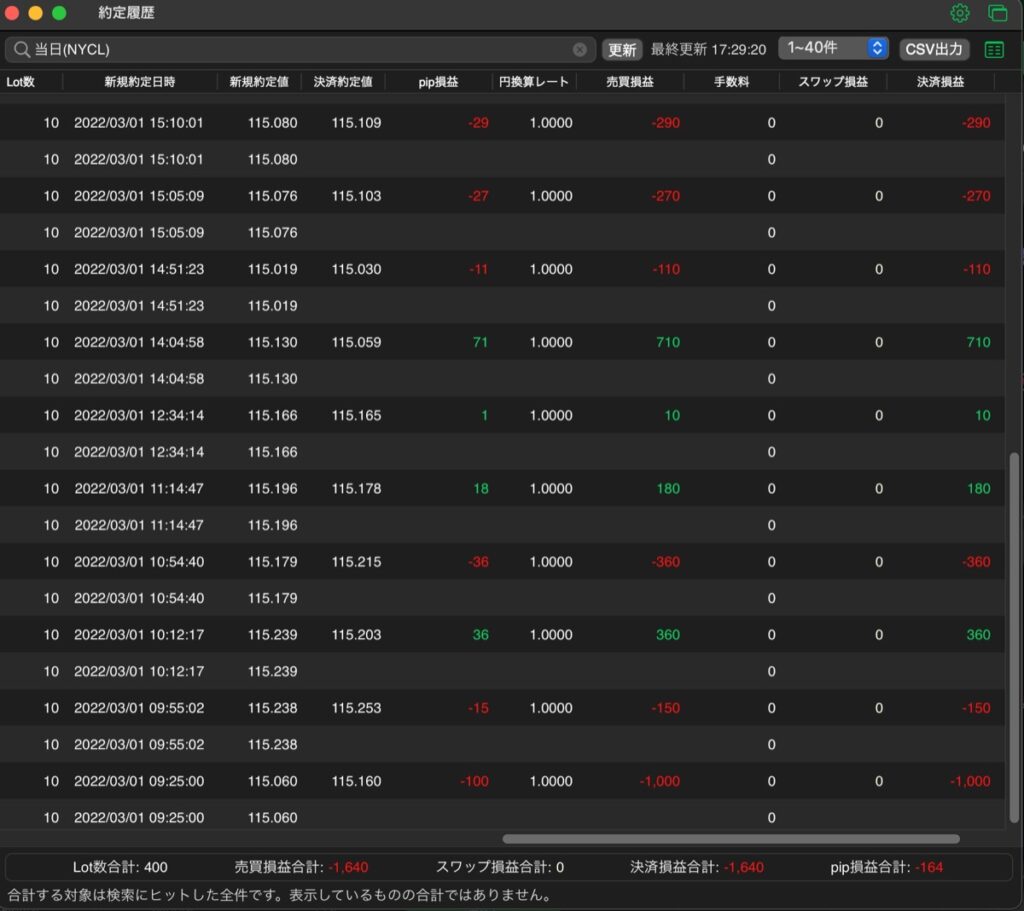The image size is (1024, 911).
Task: Click the Lot数 column header
Action: tap(20, 82)
